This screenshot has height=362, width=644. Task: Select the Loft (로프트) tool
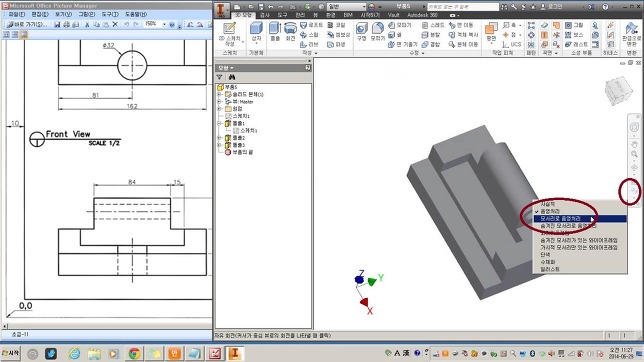[311, 25]
